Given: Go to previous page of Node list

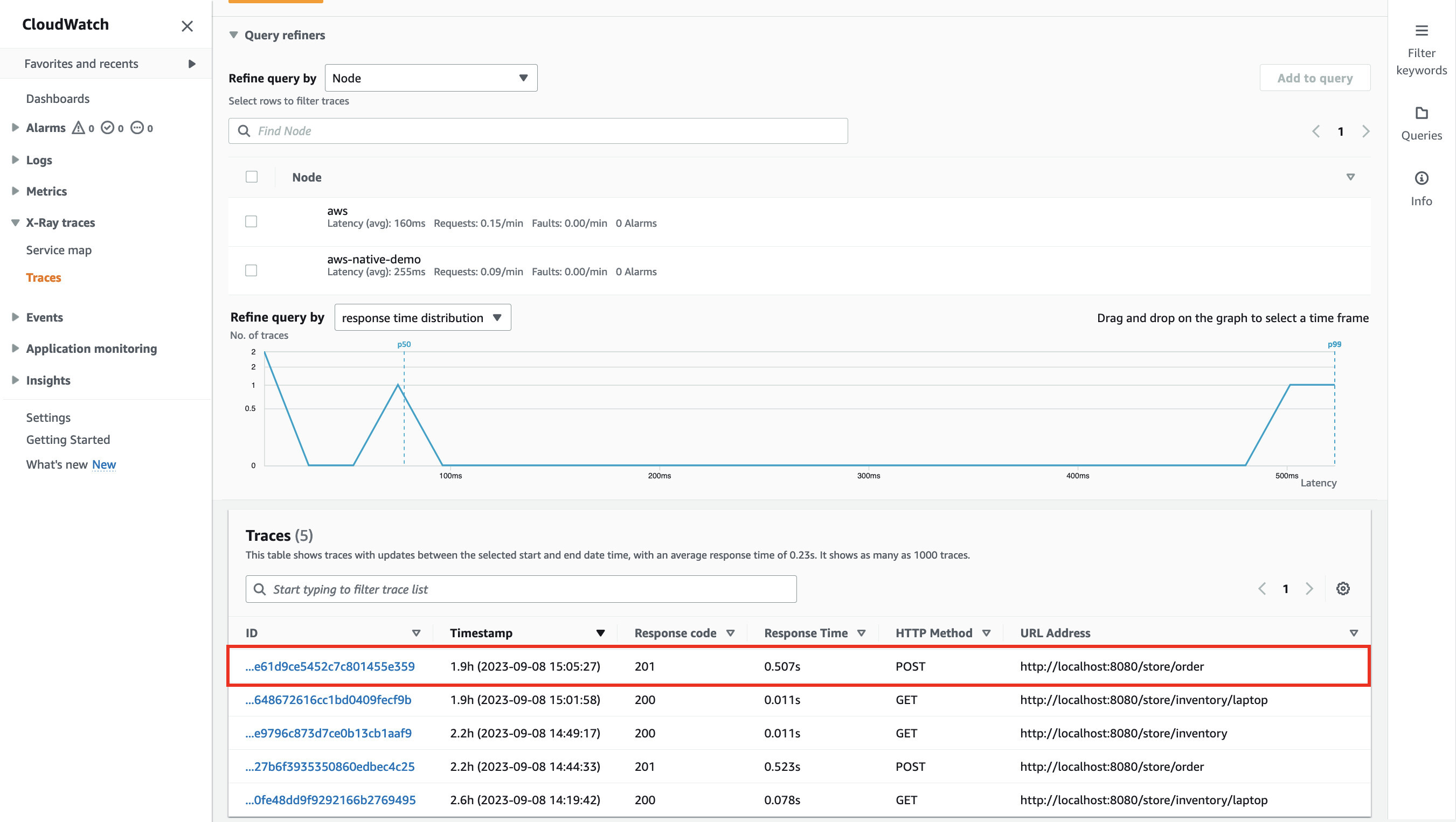Looking at the screenshot, I should click(x=1316, y=131).
